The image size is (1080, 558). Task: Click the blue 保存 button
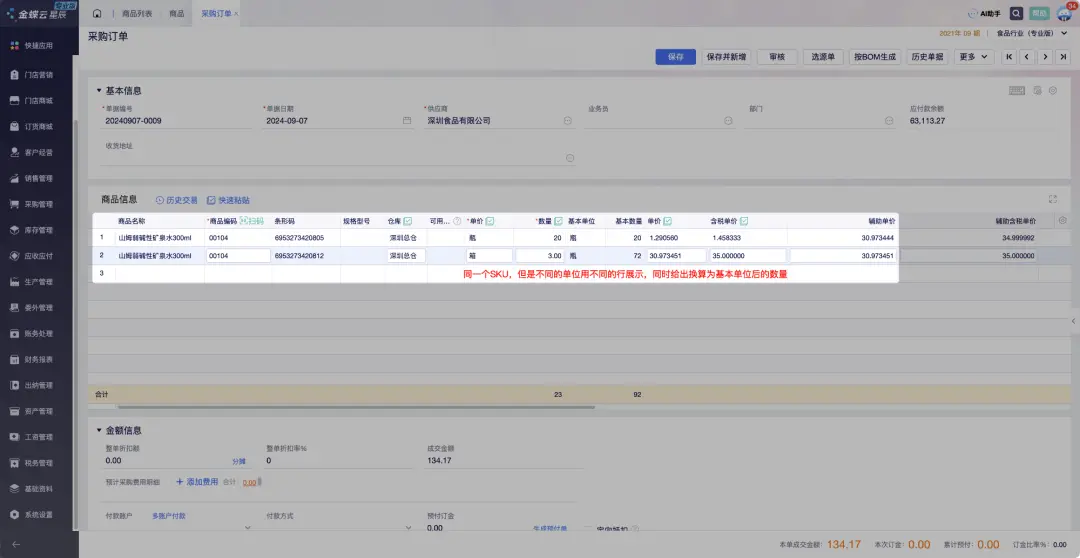pos(675,57)
